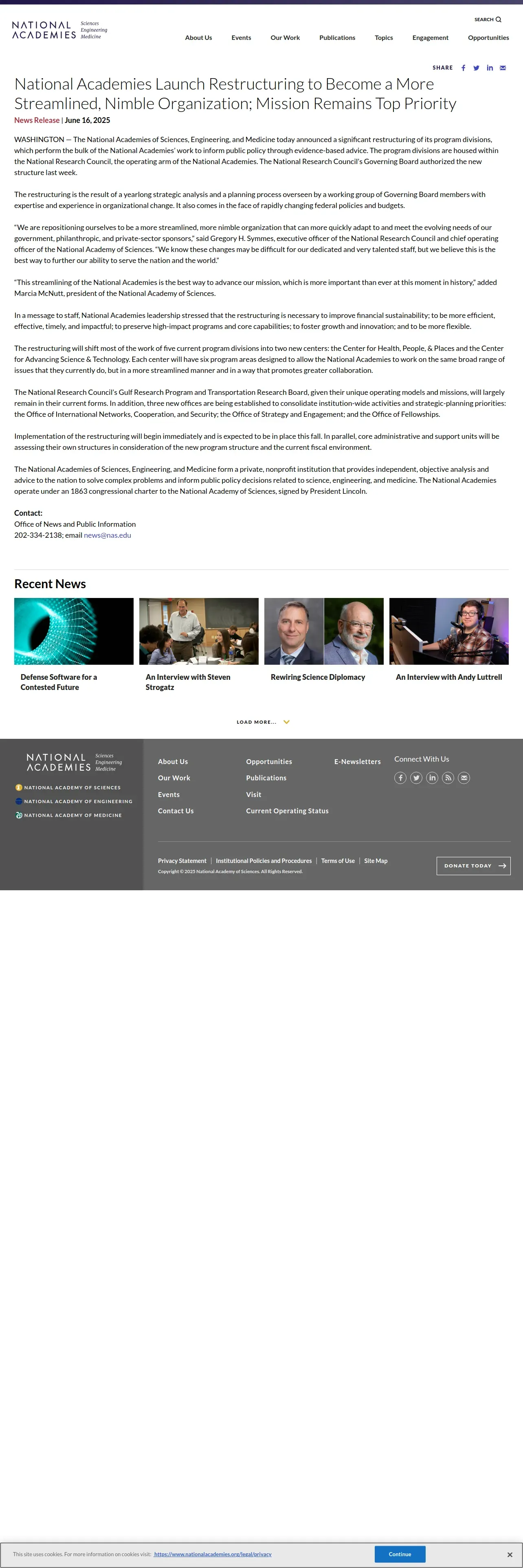Open Andy Luttrell interview thumbnail
Viewport: 523px width, 1568px height.
[x=449, y=631]
